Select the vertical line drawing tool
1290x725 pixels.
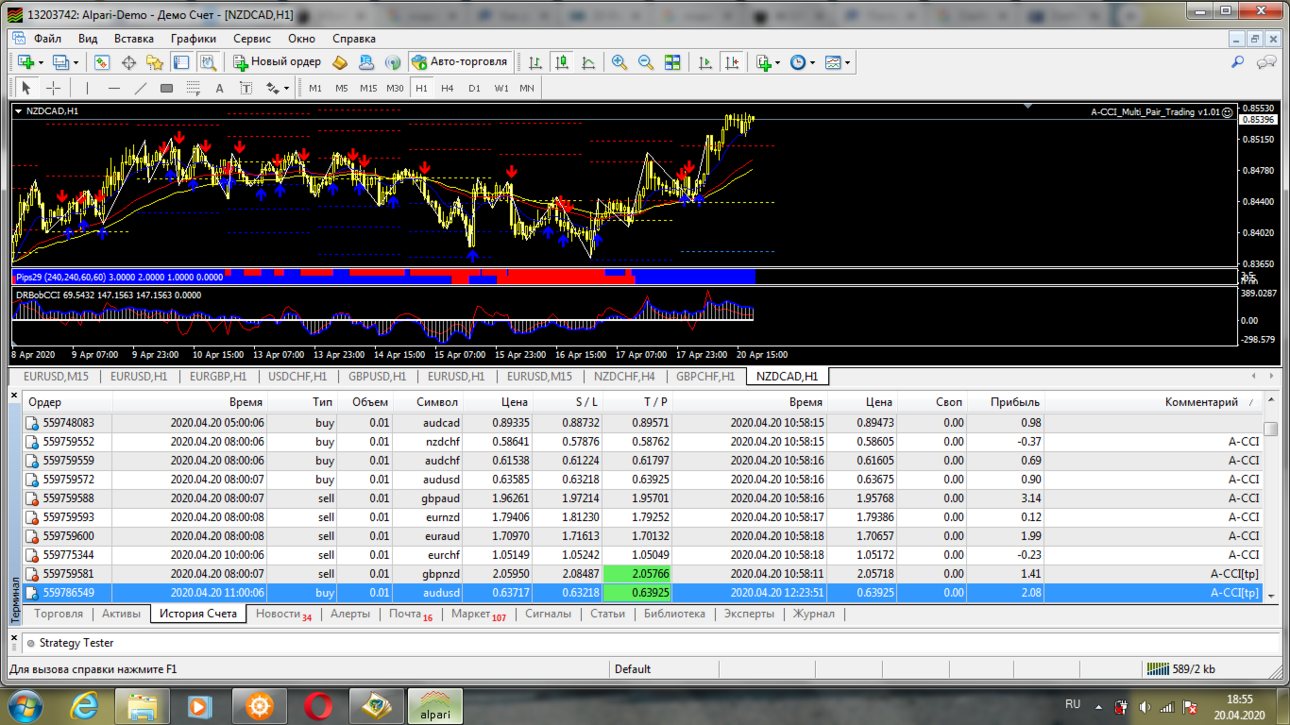point(88,88)
